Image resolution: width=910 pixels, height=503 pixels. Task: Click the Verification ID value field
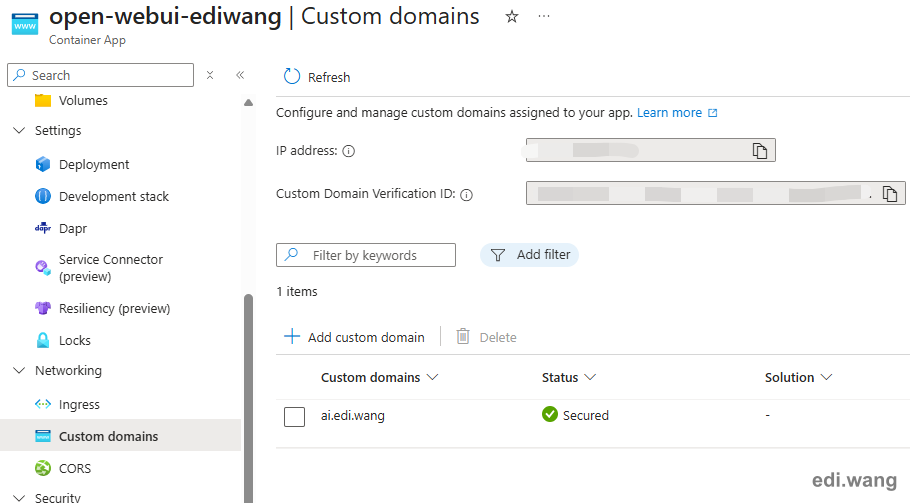716,193
